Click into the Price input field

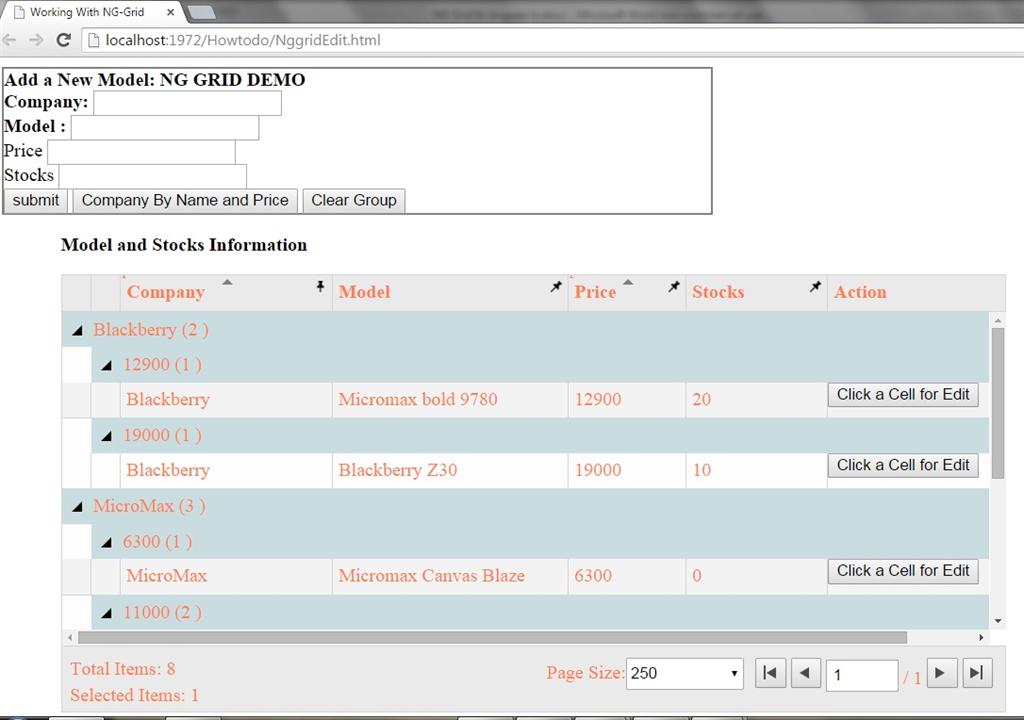(x=141, y=152)
